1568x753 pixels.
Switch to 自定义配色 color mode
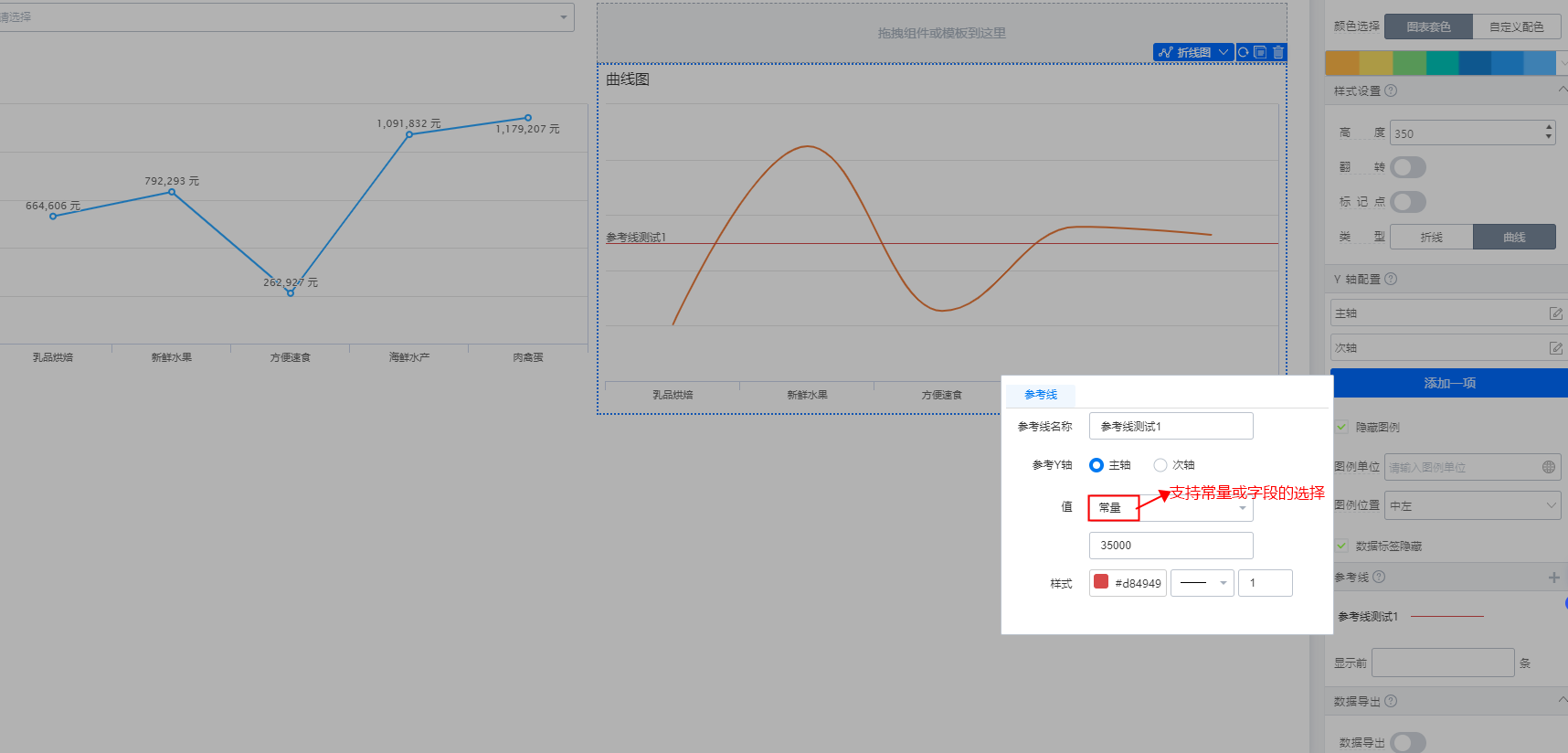coord(1517,27)
